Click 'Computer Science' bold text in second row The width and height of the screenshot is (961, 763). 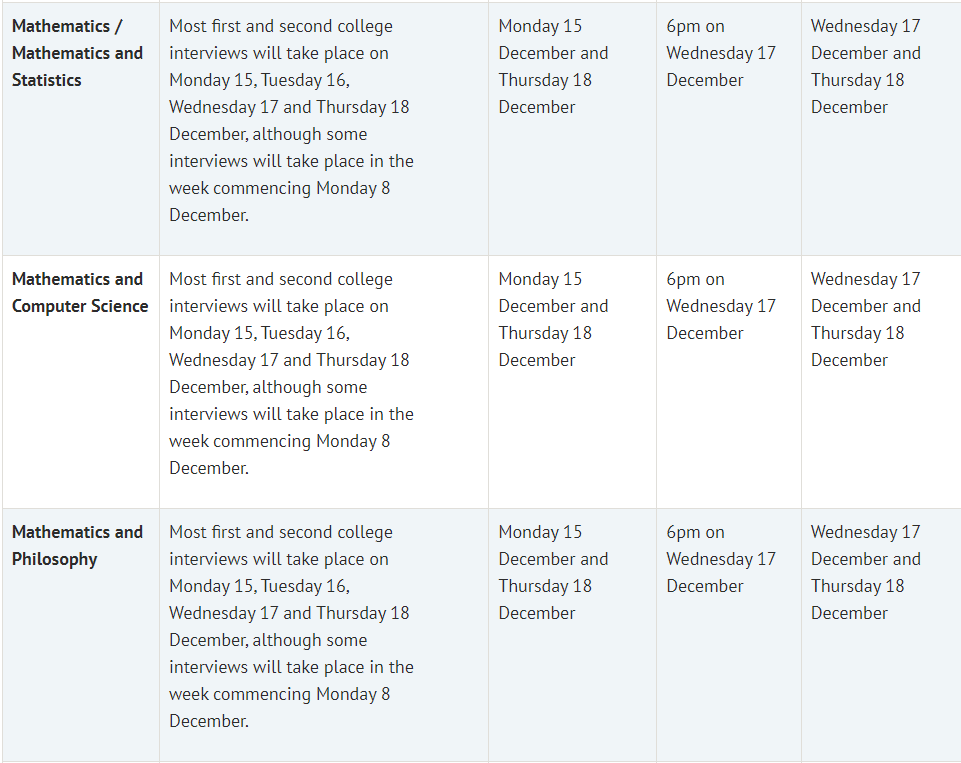click(80, 306)
